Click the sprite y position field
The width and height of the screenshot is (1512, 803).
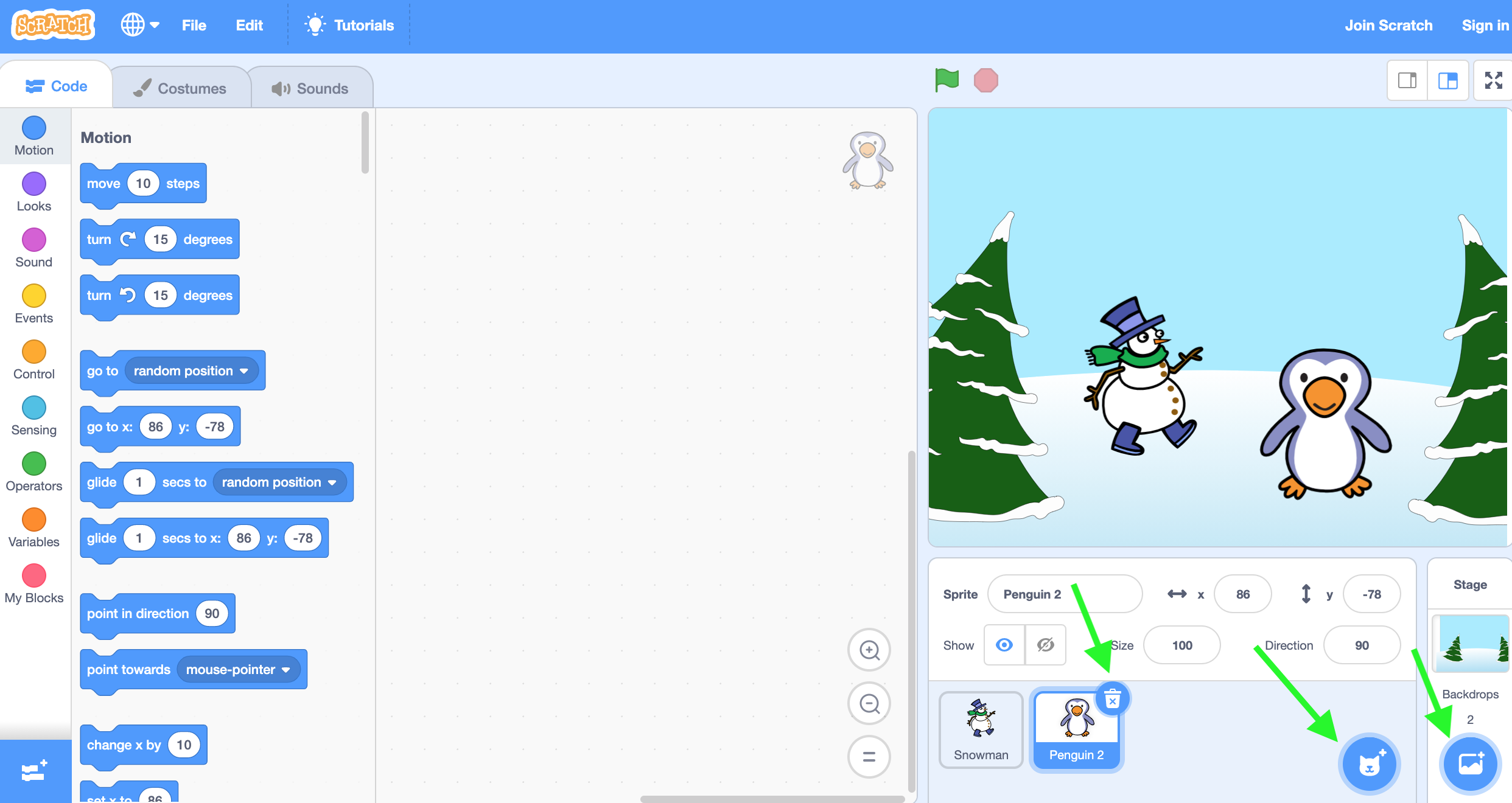[x=1372, y=594]
